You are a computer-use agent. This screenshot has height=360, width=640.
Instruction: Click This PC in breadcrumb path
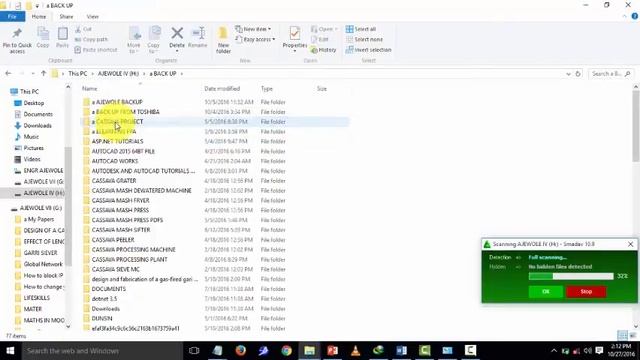click(78, 73)
